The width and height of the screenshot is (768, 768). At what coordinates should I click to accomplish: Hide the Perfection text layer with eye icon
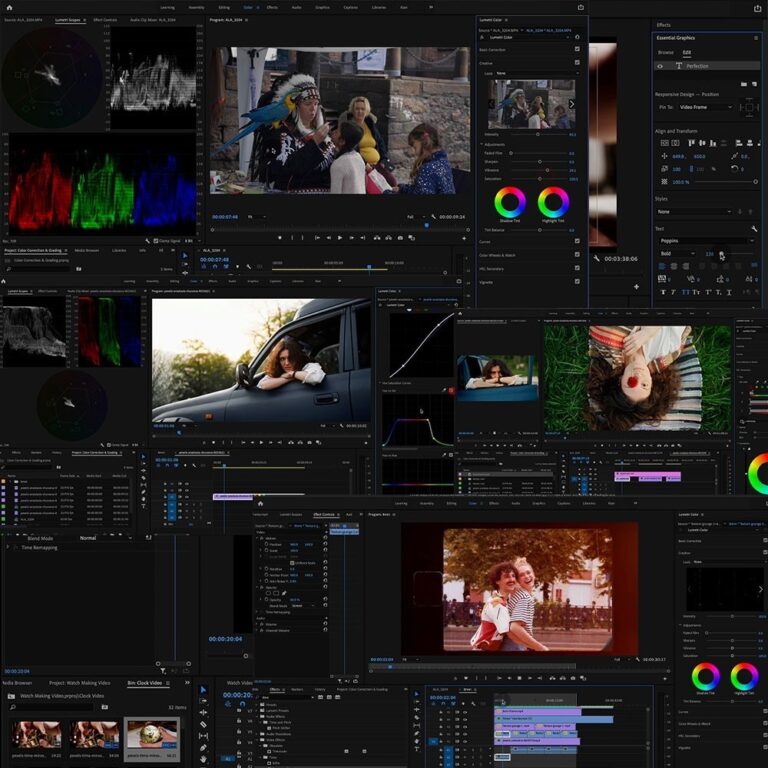point(660,66)
